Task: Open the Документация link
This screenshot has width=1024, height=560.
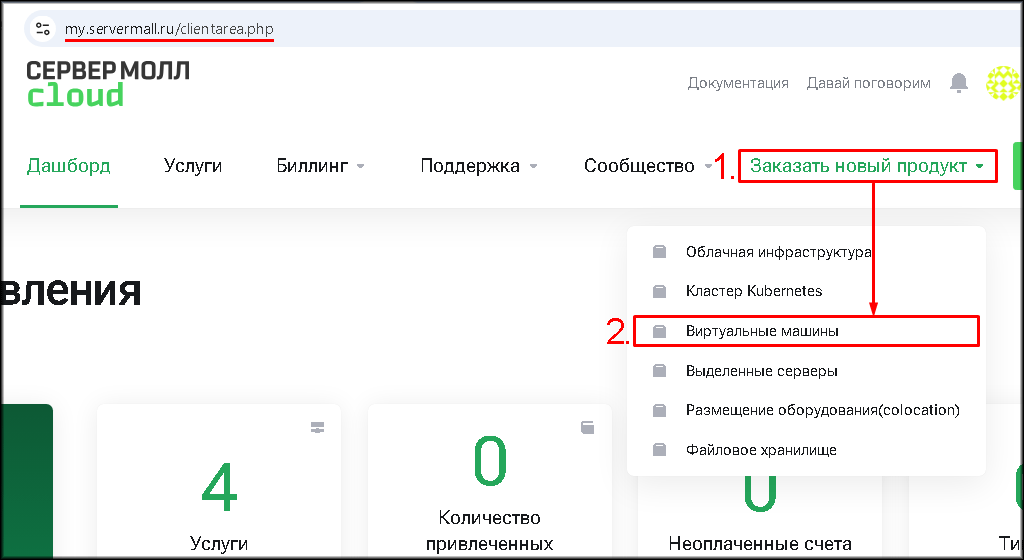Action: point(738,83)
